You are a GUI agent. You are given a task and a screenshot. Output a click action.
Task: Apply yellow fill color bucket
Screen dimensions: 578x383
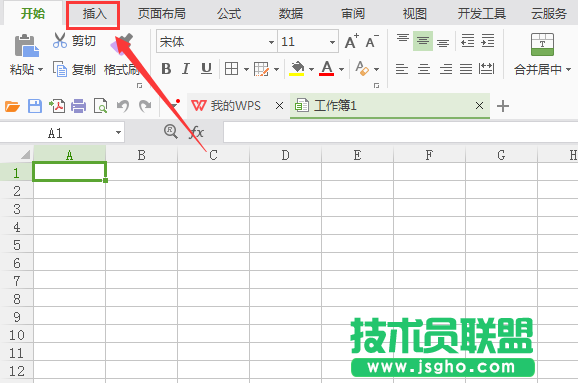pos(297,69)
